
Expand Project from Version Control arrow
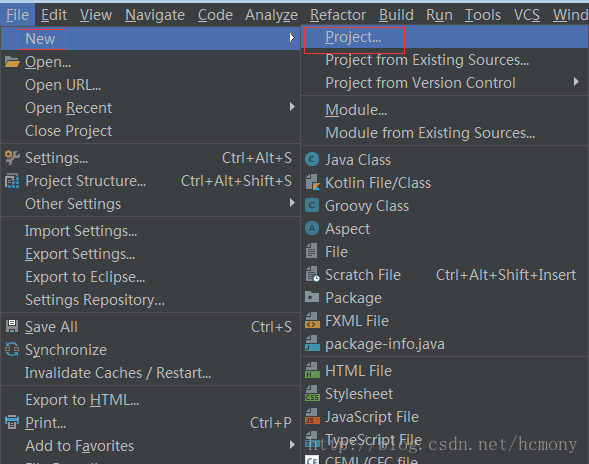pos(576,82)
